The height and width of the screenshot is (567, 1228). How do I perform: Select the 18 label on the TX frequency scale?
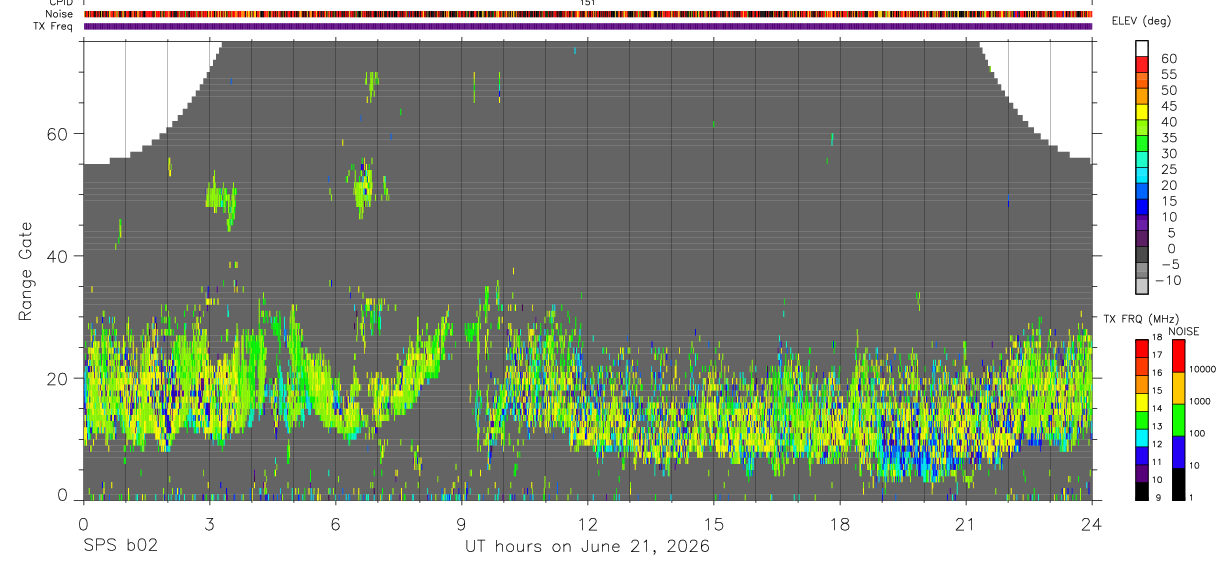(1156, 337)
